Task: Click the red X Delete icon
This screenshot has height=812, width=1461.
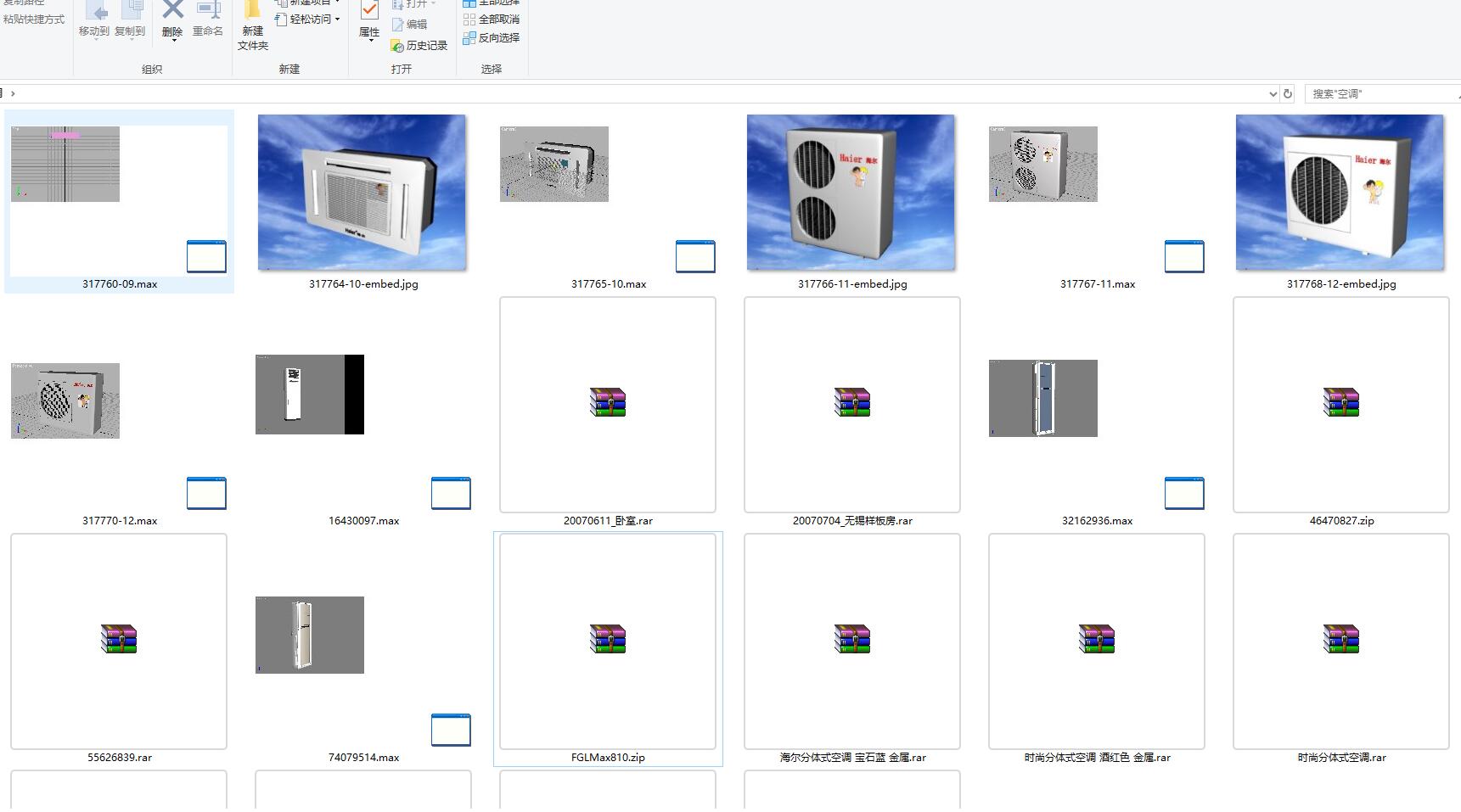Action: click(172, 9)
